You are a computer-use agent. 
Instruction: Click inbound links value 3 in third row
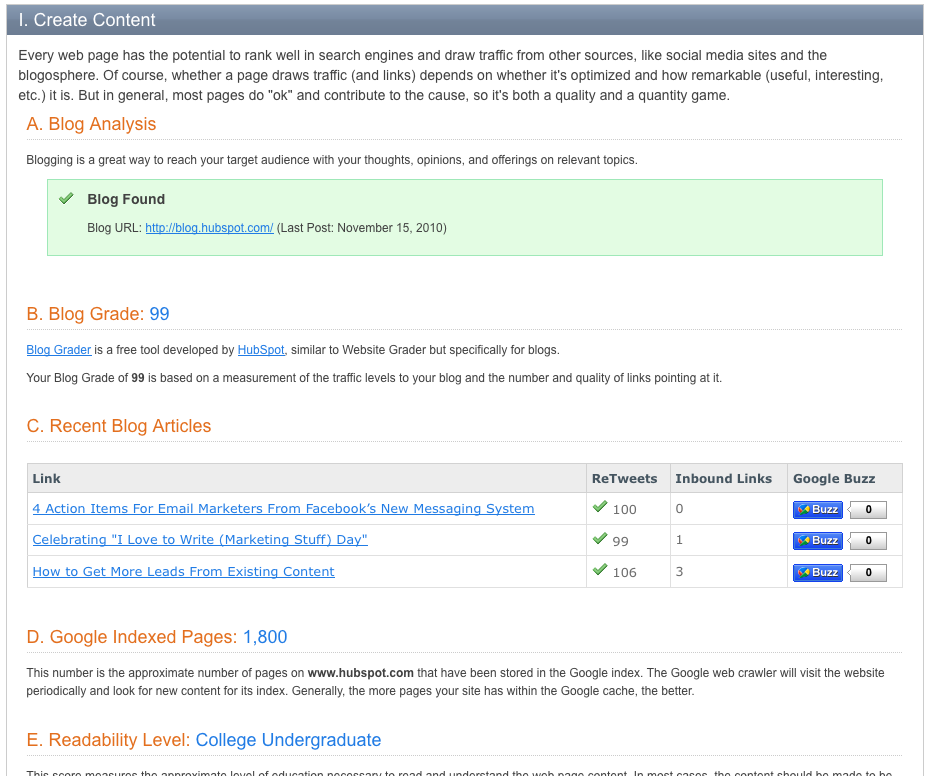(680, 572)
